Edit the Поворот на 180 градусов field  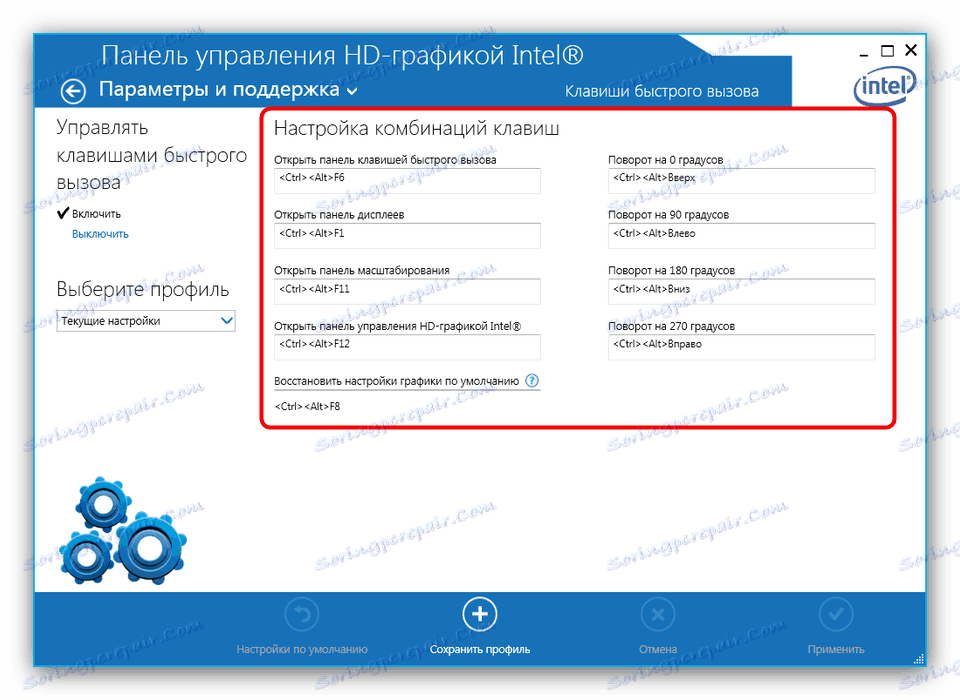[x=741, y=292]
